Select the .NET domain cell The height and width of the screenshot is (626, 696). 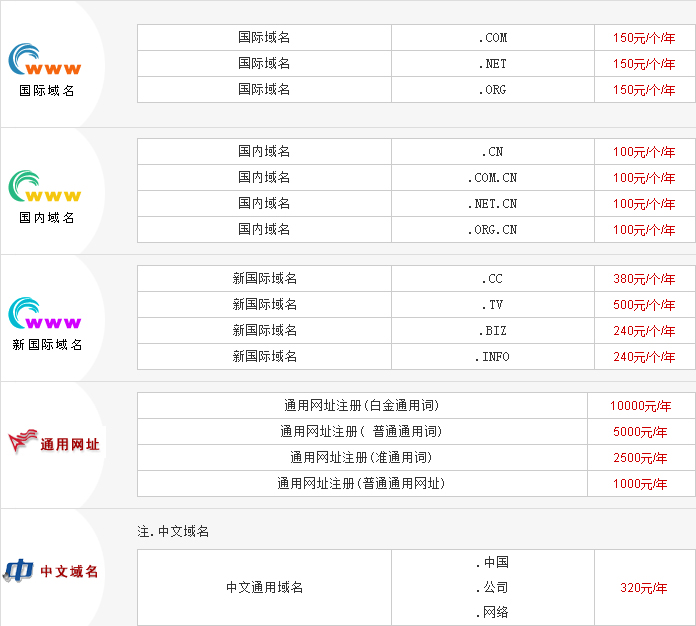[x=492, y=64]
